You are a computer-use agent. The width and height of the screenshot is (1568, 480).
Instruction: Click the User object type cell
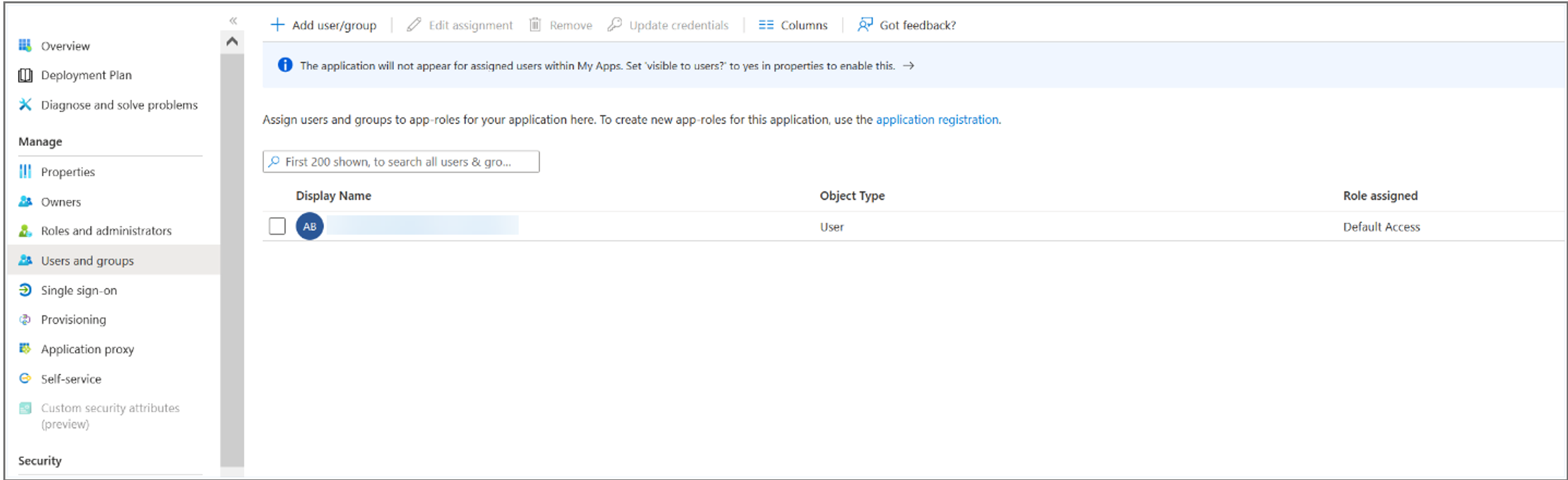pos(832,227)
